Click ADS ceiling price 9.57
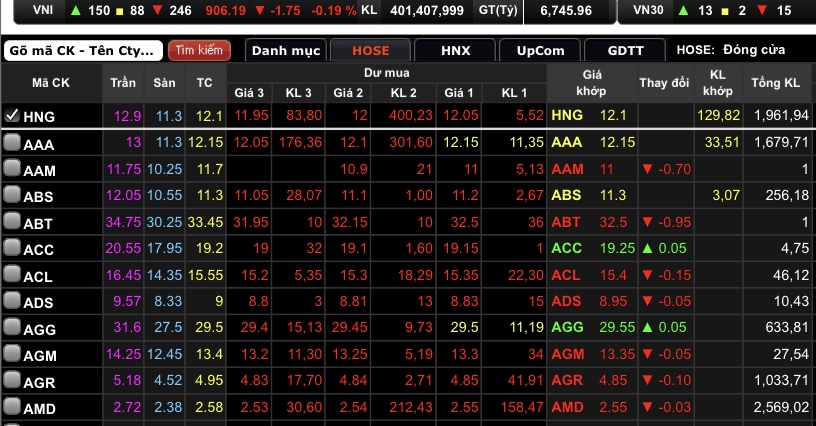This screenshot has height=426, width=816. (x=127, y=301)
